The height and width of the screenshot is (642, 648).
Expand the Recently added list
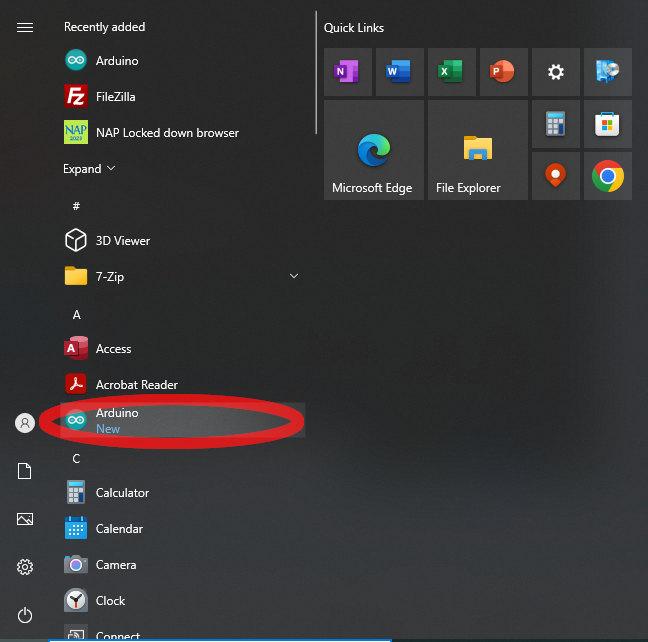89,169
